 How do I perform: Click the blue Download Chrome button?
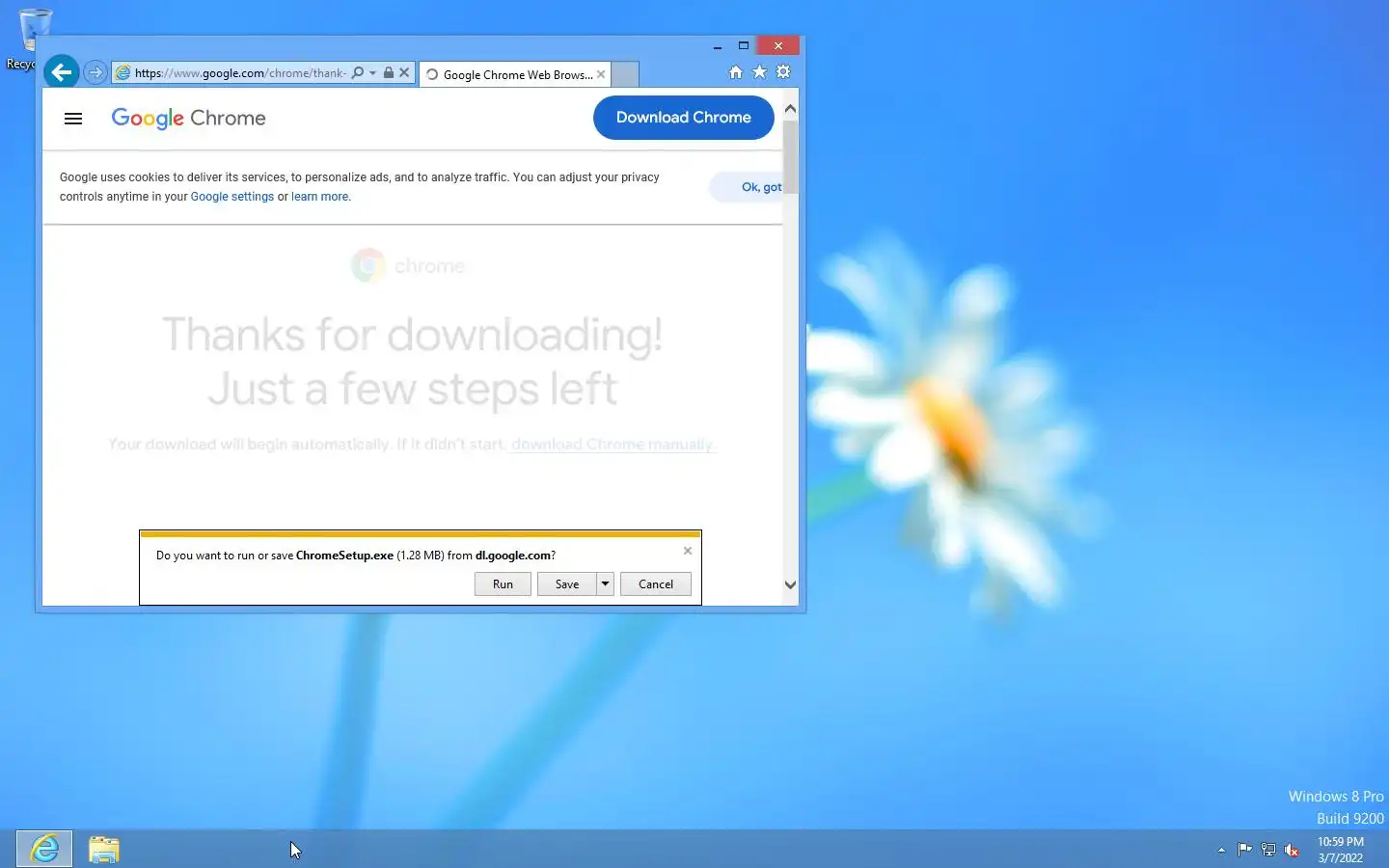[x=683, y=118]
